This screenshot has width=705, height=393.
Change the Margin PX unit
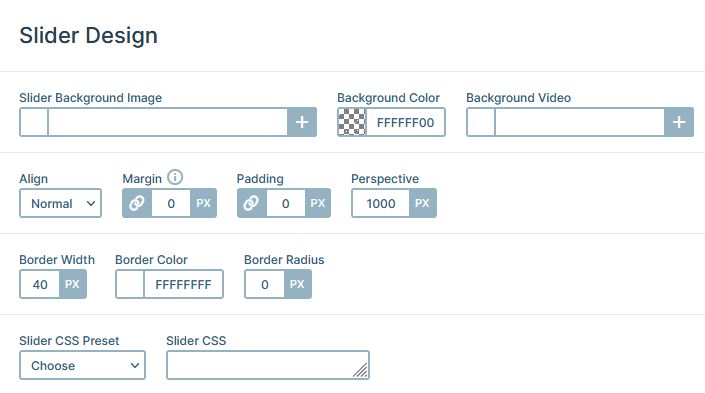[x=203, y=203]
